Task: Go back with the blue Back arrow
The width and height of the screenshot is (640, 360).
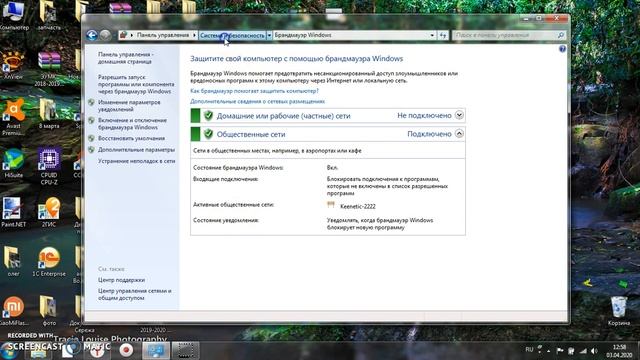Action: pos(92,36)
